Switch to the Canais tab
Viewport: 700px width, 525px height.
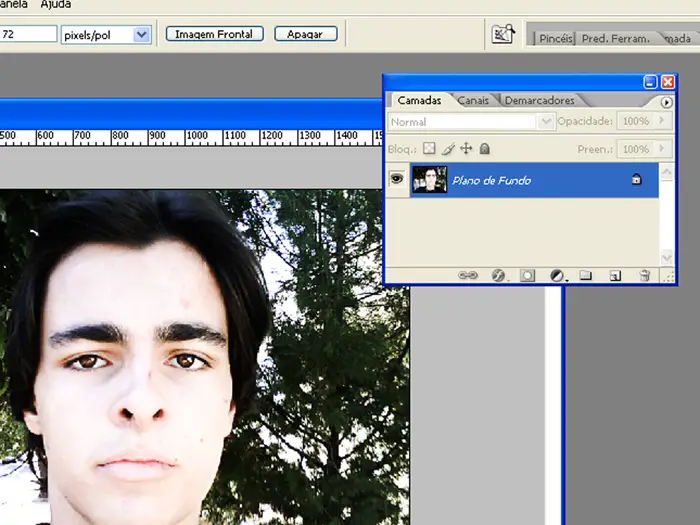(x=473, y=100)
